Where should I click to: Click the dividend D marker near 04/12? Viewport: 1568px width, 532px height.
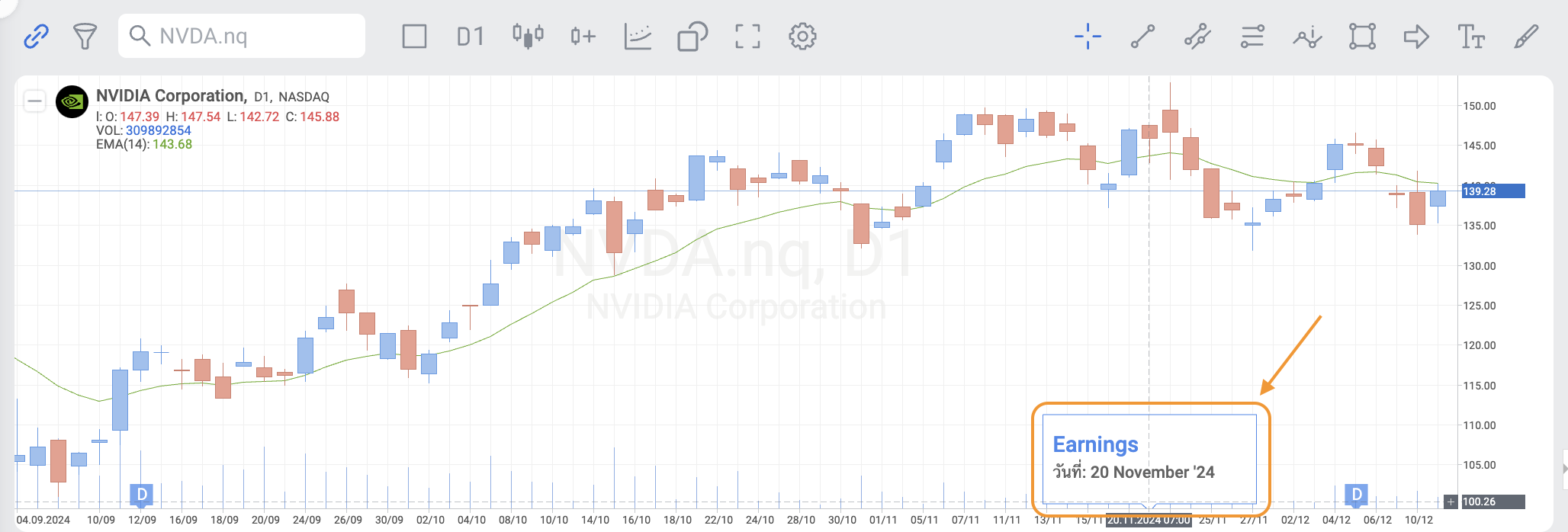(x=1356, y=495)
